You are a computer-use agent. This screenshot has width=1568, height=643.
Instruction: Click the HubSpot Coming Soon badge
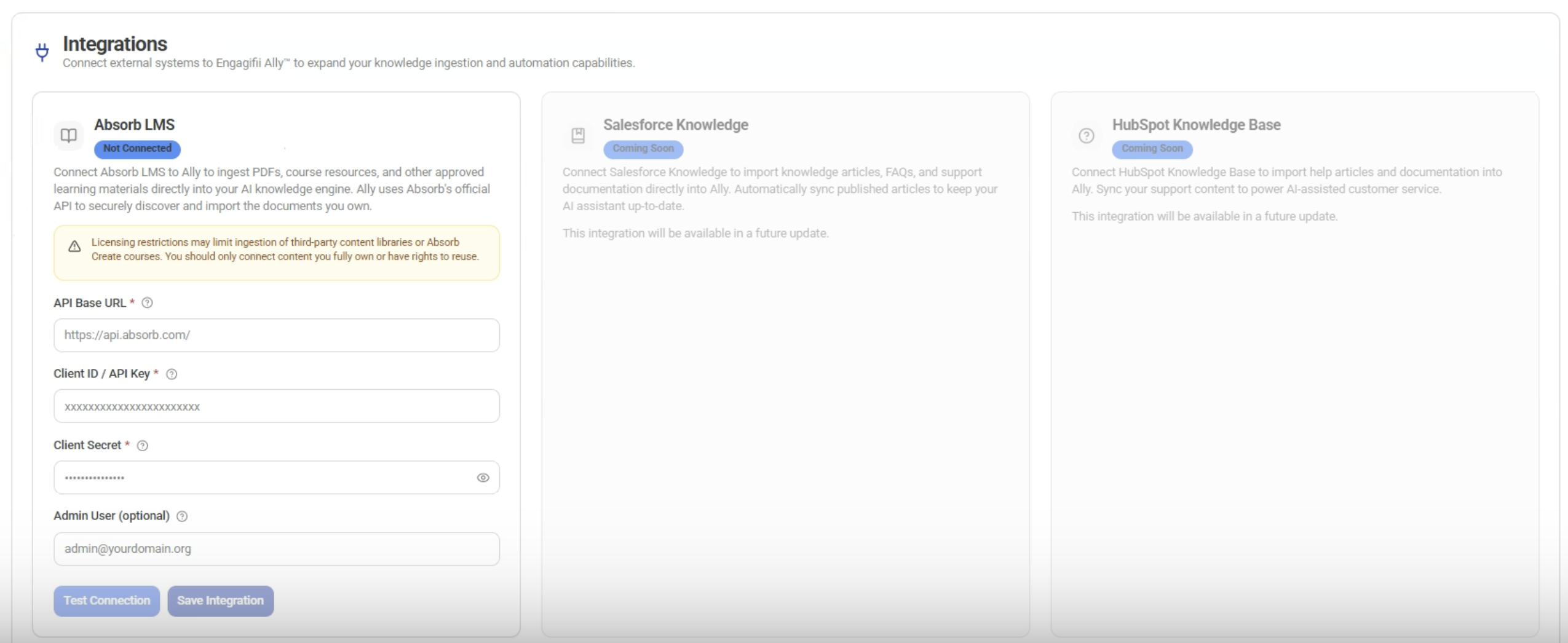point(1152,149)
